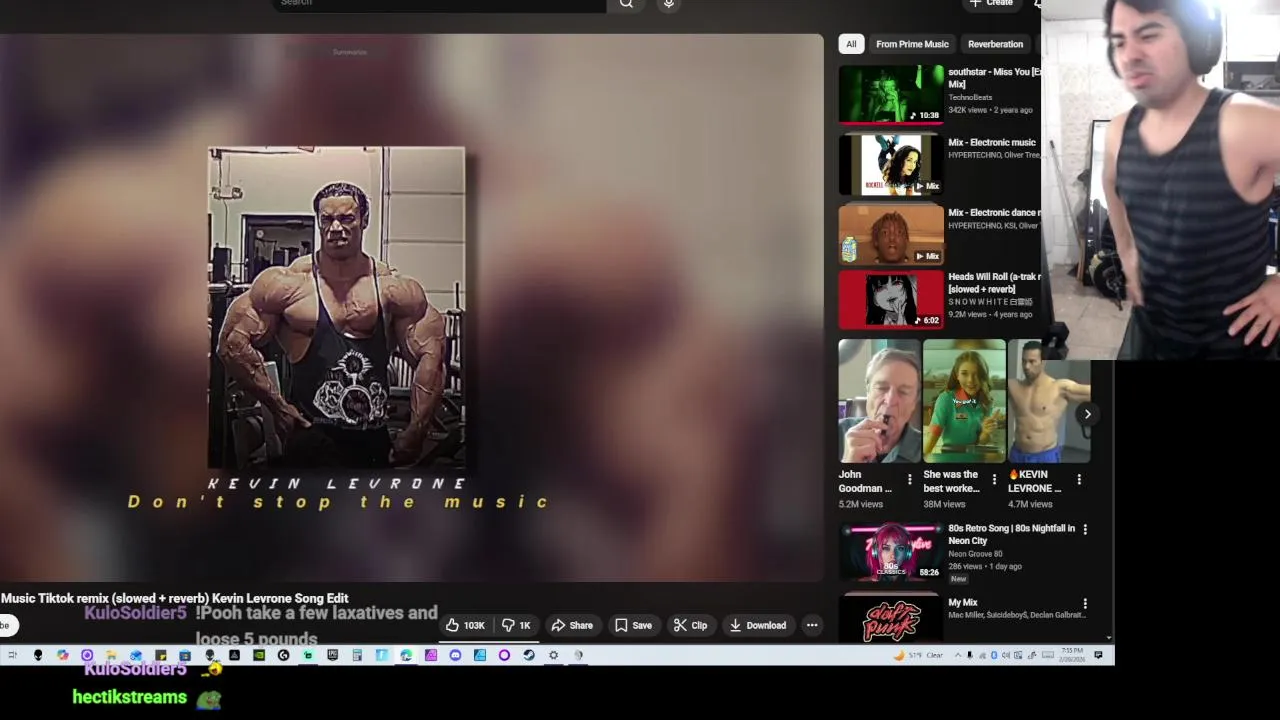
Task: Open options menu for John Goodman short
Action: [x=909, y=480]
